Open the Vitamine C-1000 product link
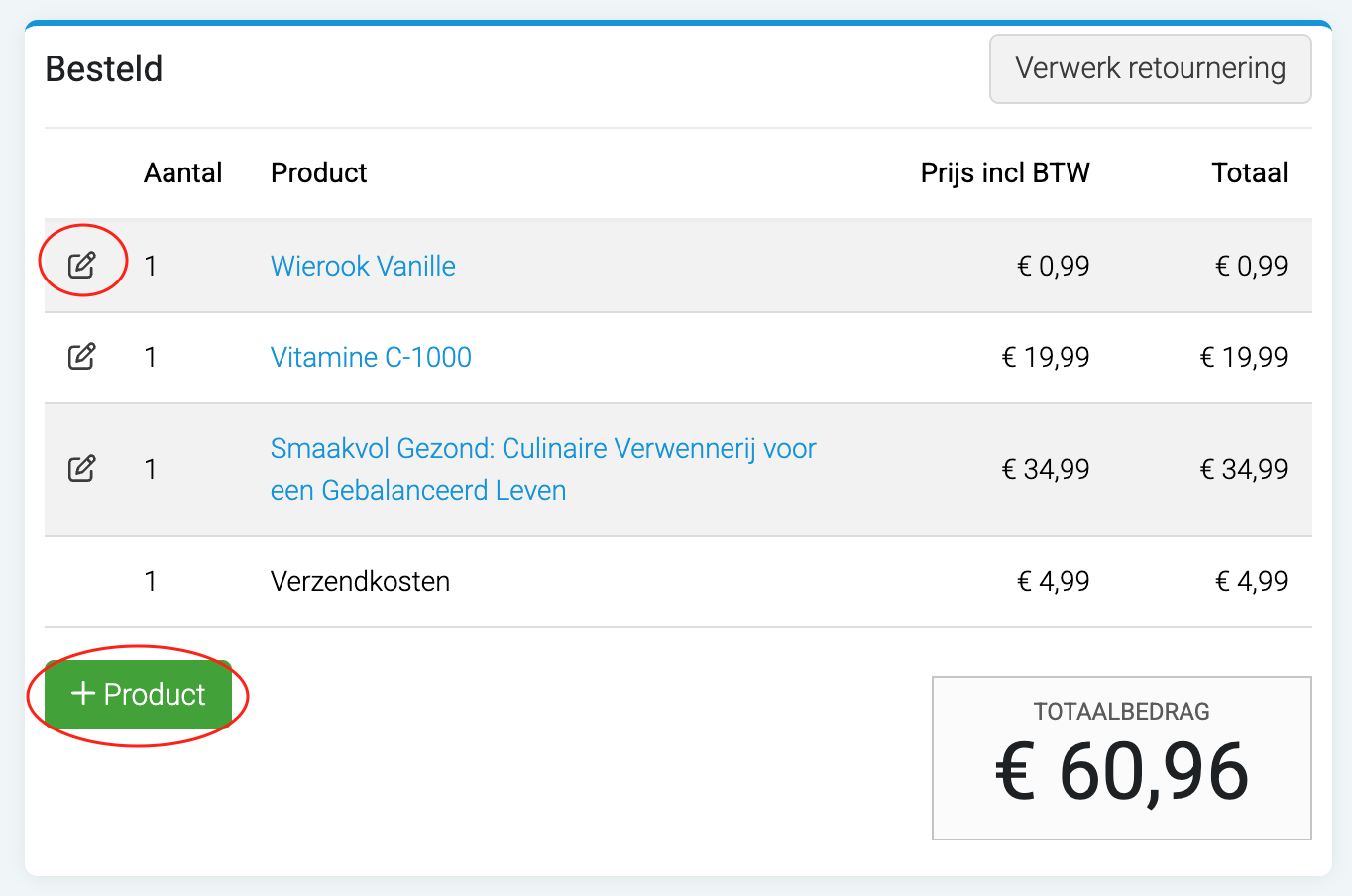This screenshot has width=1352, height=896. point(371,357)
